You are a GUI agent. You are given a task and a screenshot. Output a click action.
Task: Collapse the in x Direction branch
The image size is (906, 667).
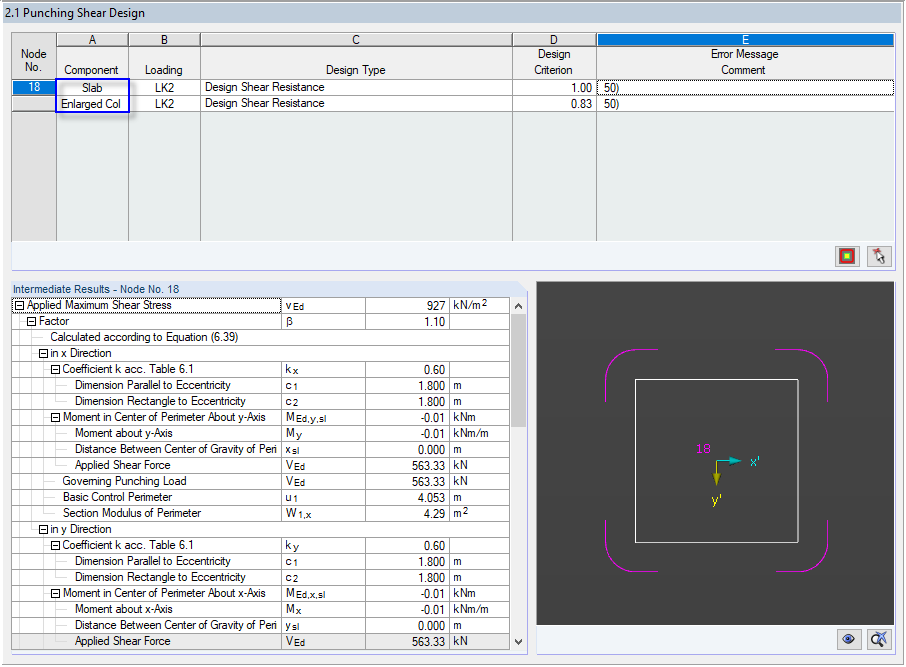click(43, 353)
